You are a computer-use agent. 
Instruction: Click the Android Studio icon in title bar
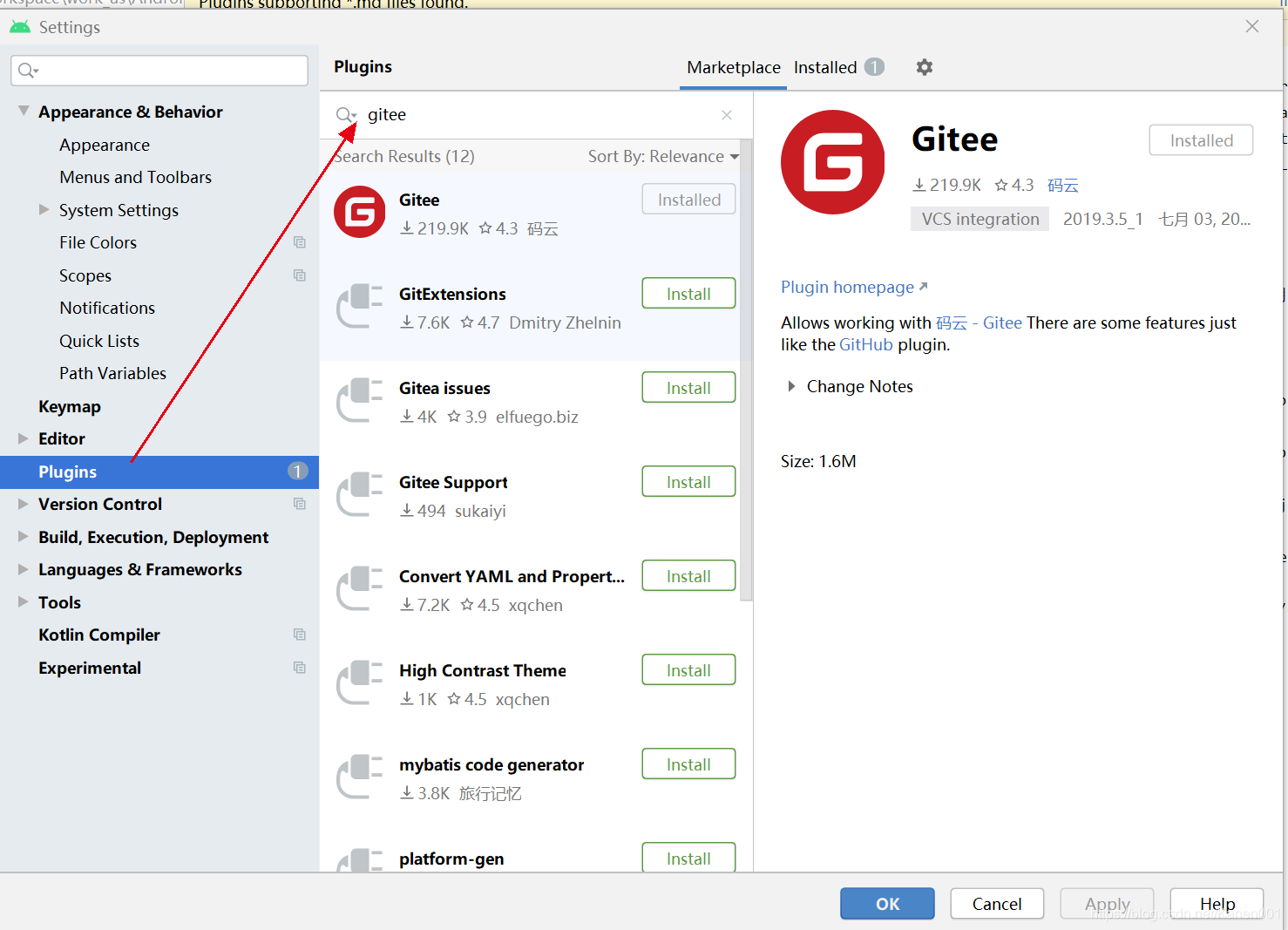click(x=20, y=27)
